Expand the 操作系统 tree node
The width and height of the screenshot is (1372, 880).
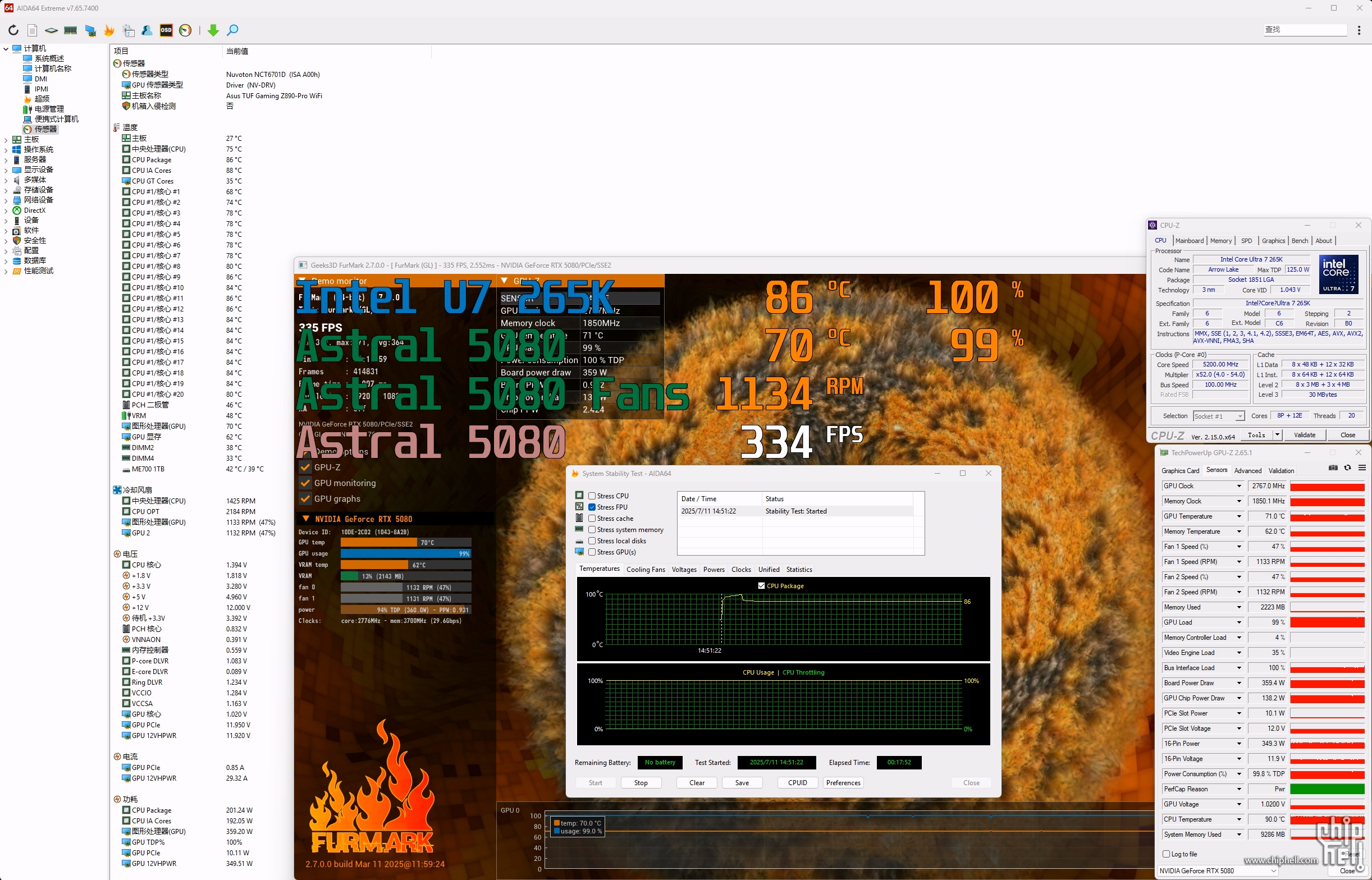6,150
